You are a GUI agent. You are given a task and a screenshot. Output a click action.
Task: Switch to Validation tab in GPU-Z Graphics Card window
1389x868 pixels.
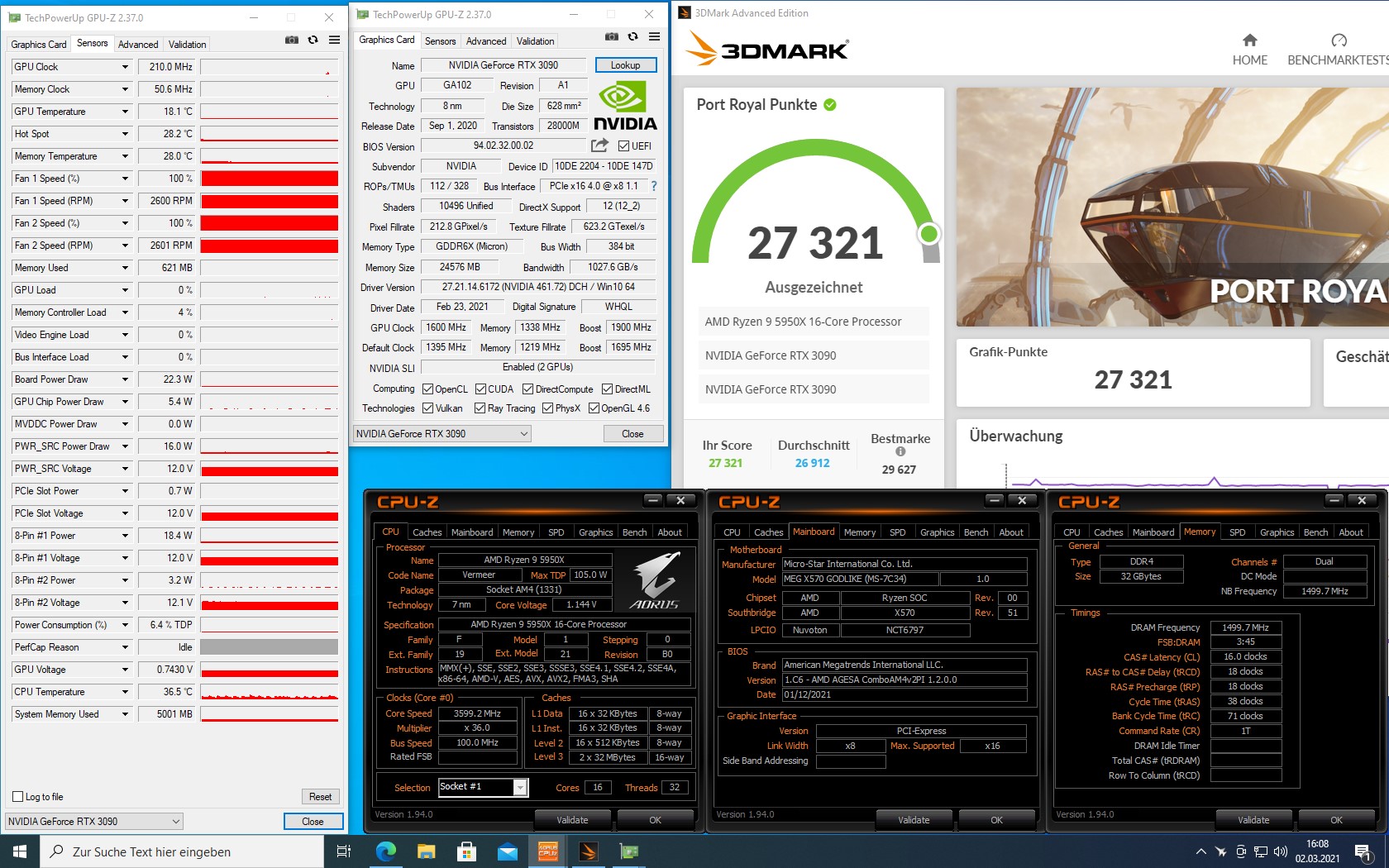click(x=536, y=41)
